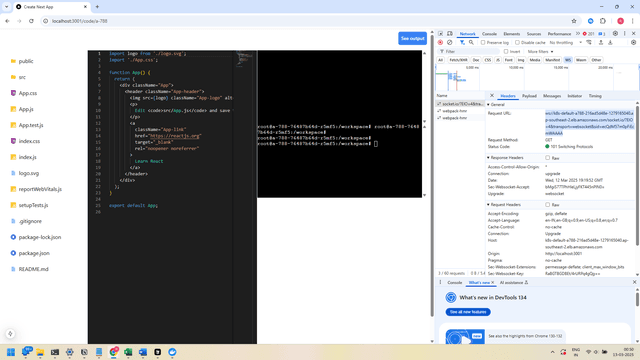Image resolution: width=640 pixels, height=360 pixels.
Task: Open the No throttling dropdown
Action: (566, 42)
